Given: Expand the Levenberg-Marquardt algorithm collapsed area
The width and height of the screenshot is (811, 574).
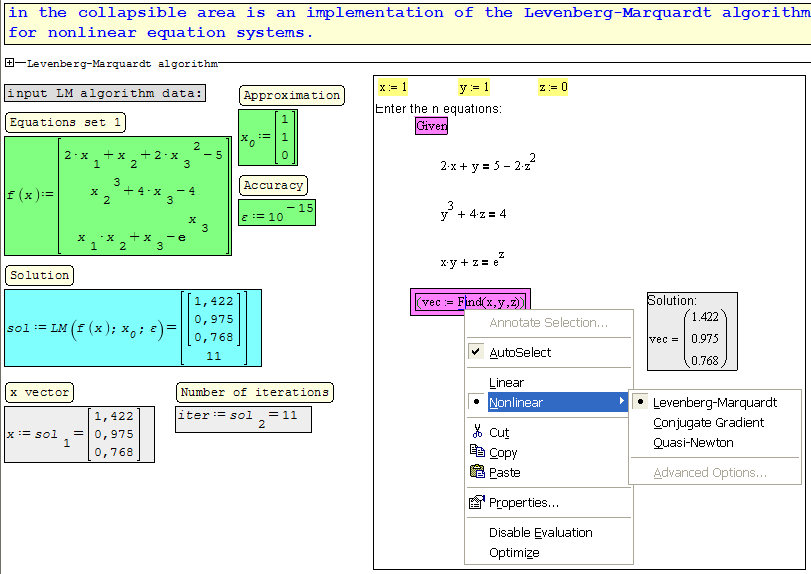Looking at the screenshot, I should (10, 63).
